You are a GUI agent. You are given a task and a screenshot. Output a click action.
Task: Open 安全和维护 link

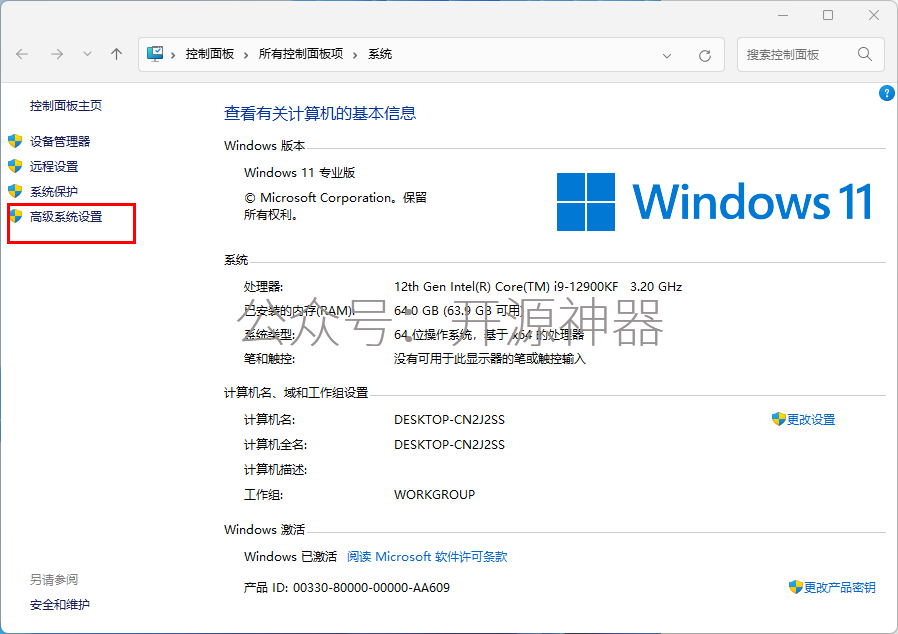[x=60, y=605]
